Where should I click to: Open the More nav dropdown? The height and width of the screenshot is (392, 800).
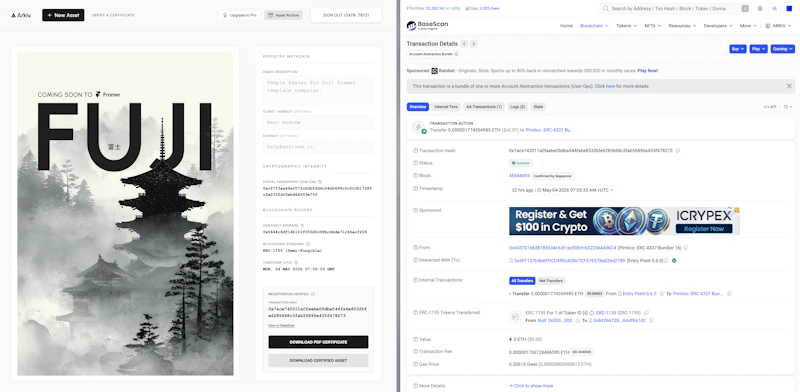pyautogui.click(x=747, y=26)
